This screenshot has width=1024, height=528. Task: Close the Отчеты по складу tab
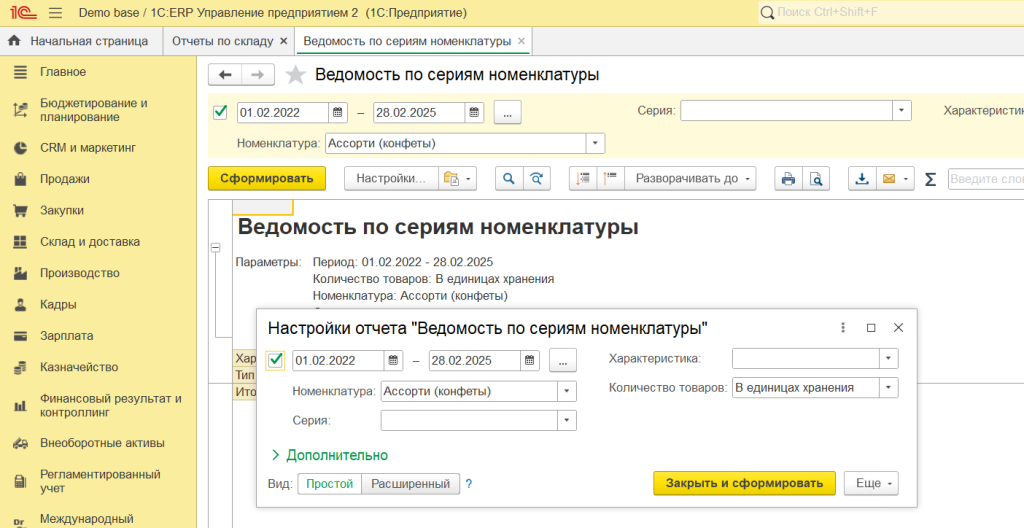(283, 41)
